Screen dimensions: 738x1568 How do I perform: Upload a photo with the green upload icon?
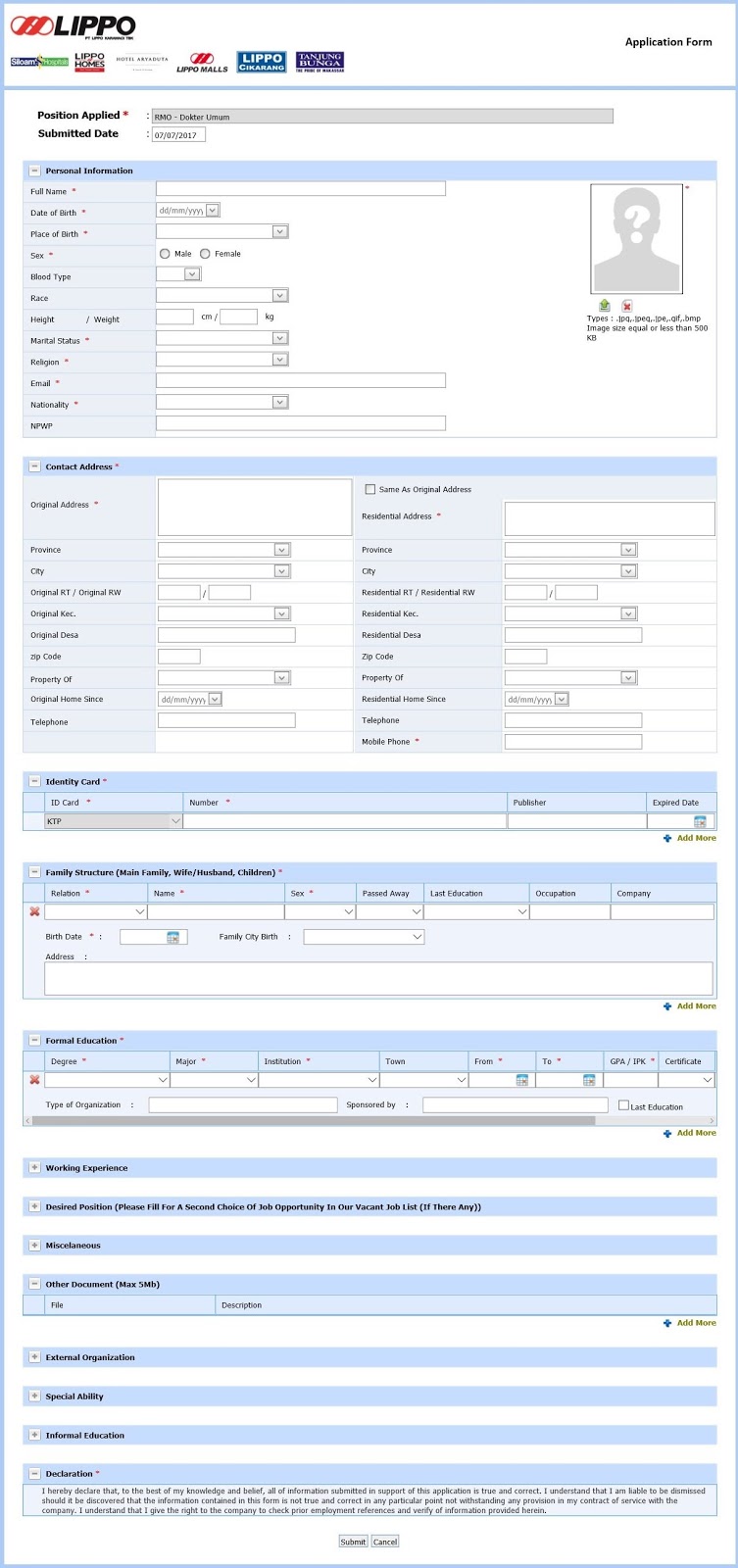(604, 306)
